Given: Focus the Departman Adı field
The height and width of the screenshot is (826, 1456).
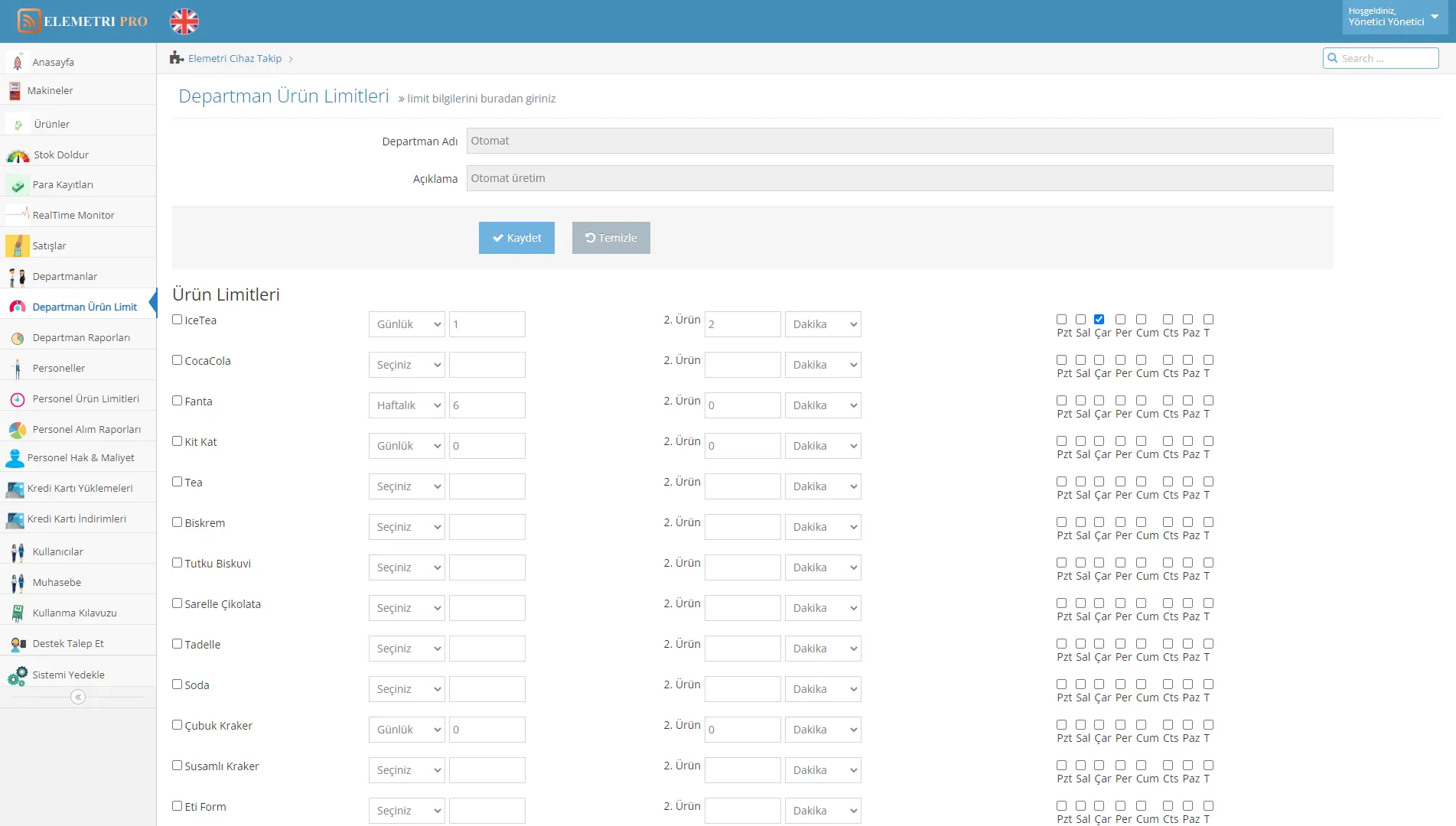Looking at the screenshot, I should (900, 141).
